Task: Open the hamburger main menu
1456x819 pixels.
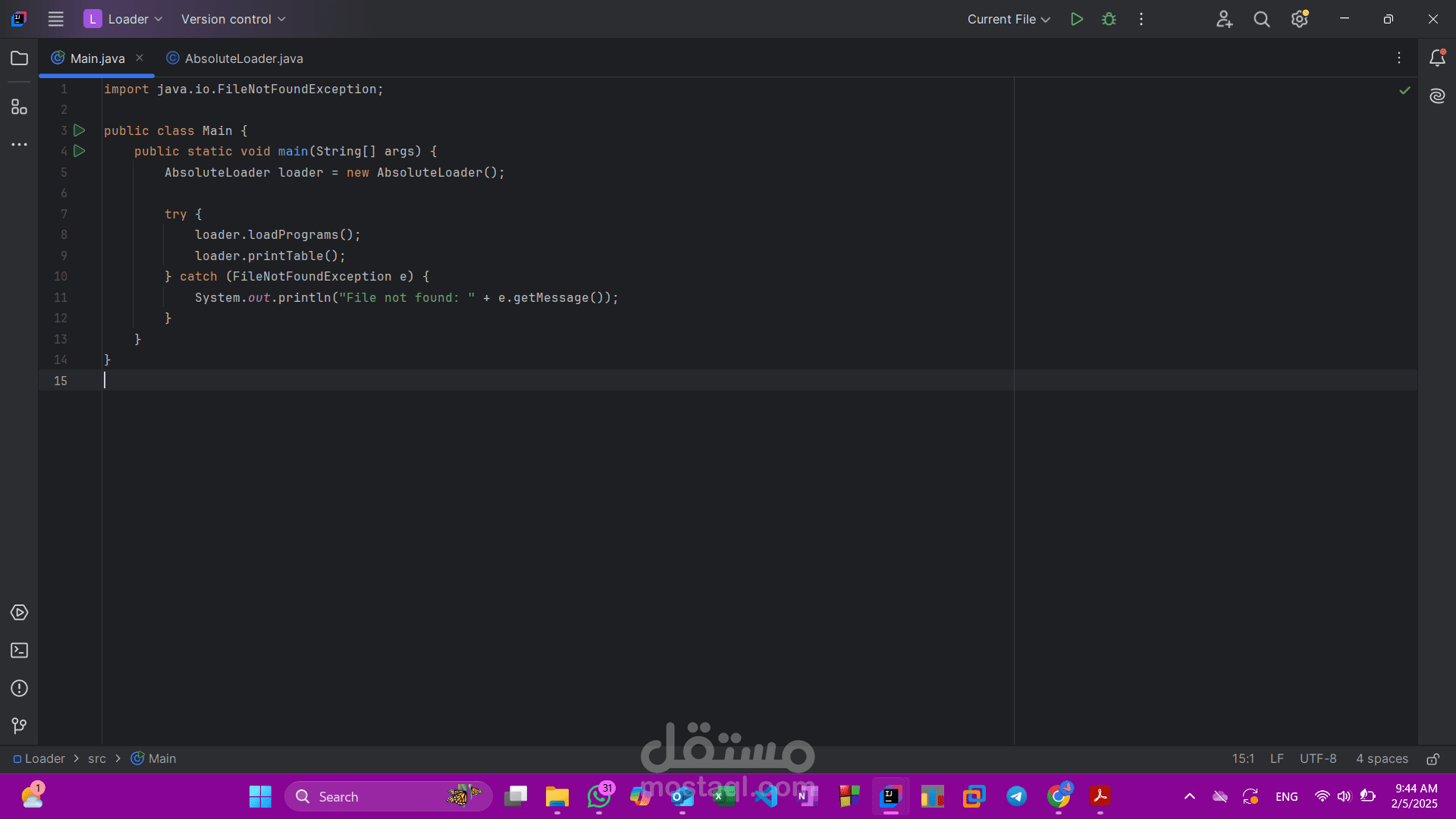Action: tap(55, 19)
